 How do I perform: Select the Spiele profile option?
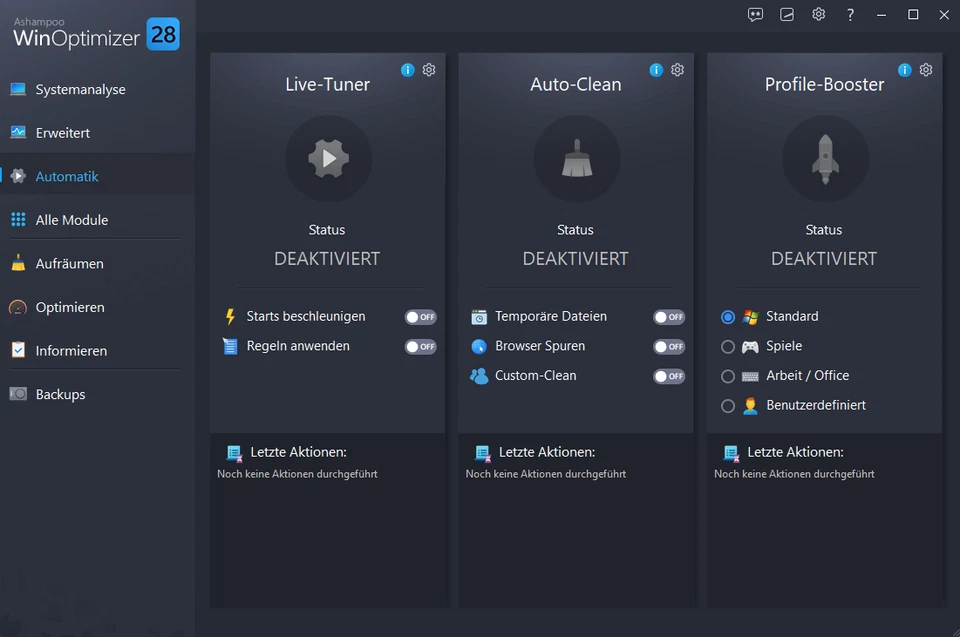pos(730,346)
